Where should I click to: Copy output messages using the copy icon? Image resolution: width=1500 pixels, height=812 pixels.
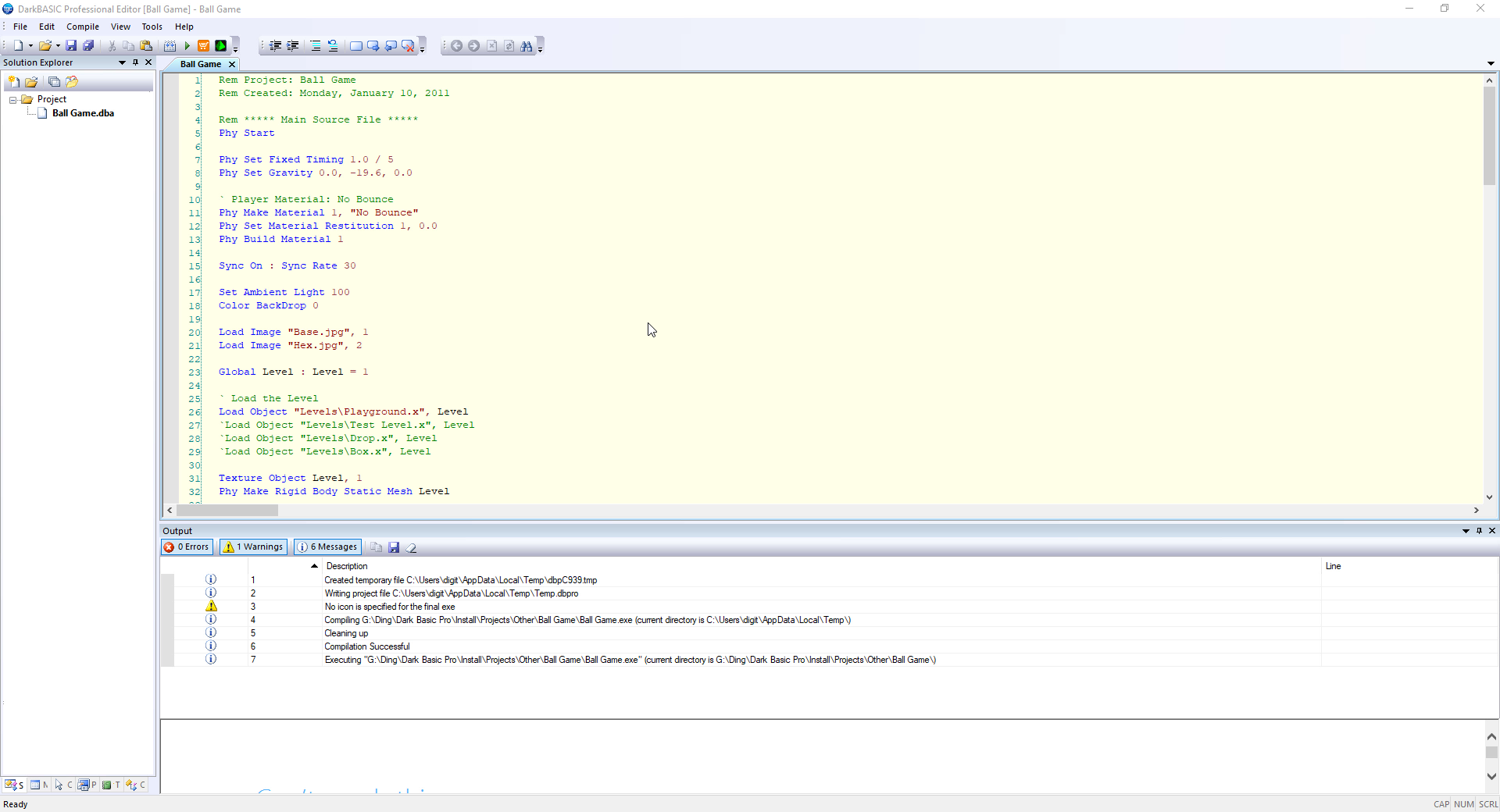point(376,547)
